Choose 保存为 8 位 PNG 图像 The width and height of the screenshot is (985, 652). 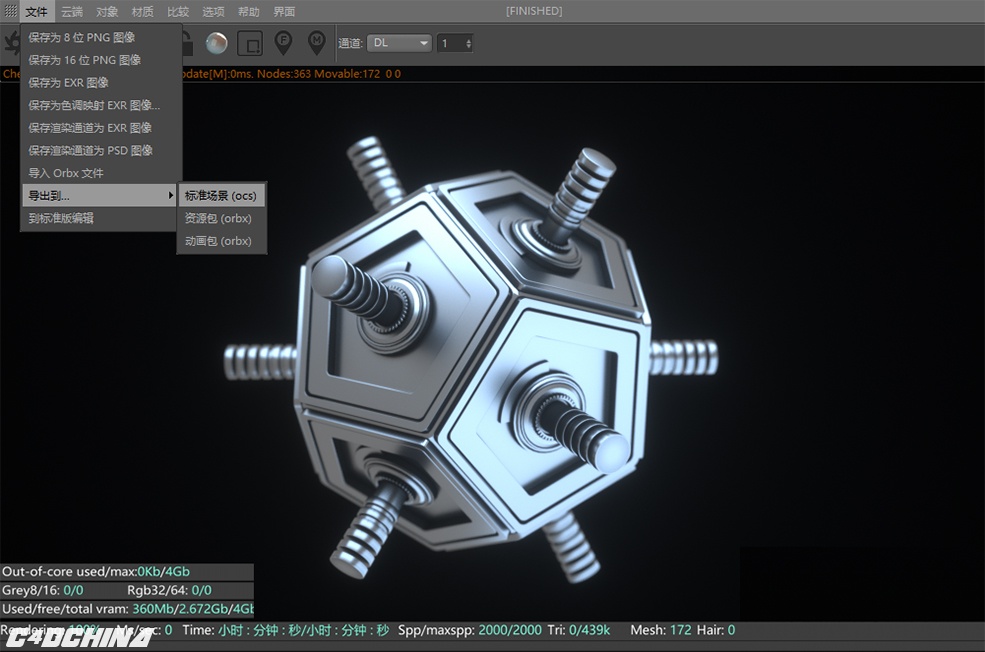tap(101, 38)
